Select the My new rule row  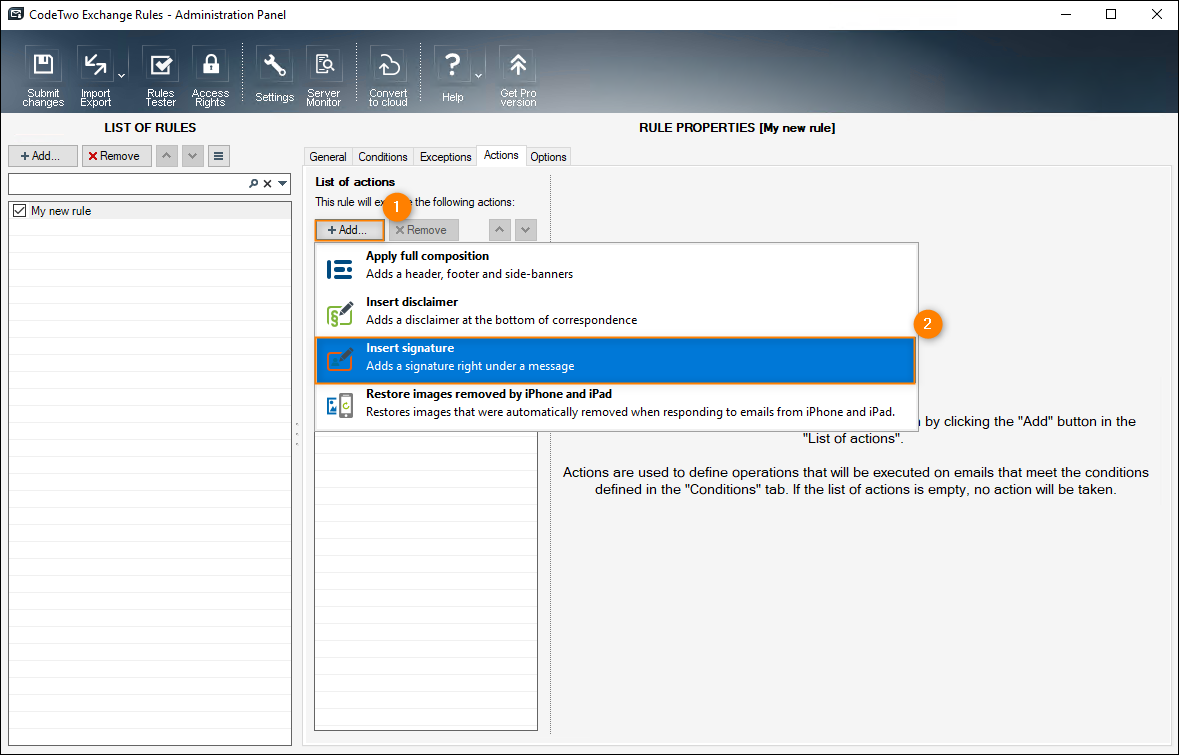click(x=150, y=211)
